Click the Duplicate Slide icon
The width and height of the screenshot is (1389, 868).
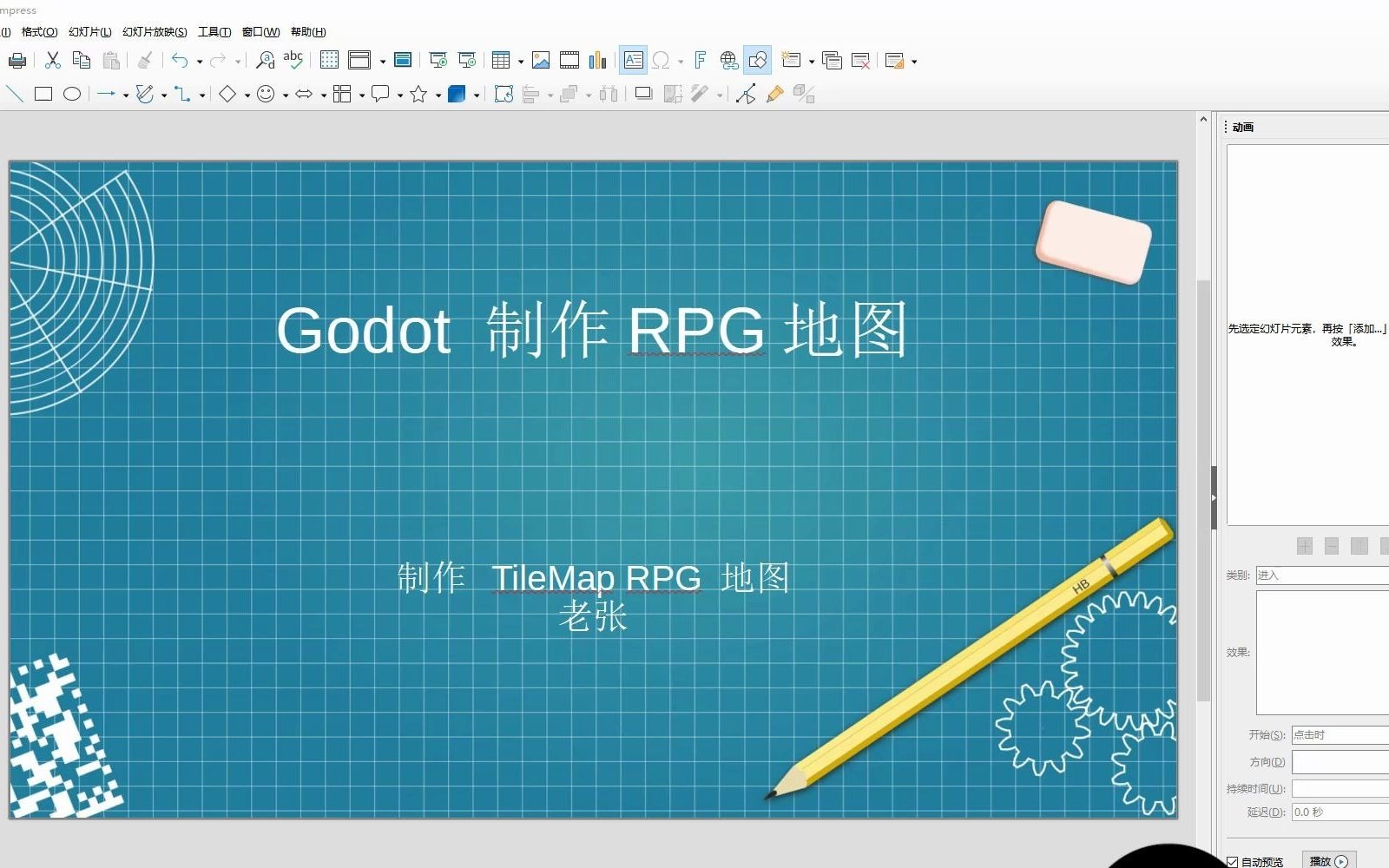pos(832,61)
